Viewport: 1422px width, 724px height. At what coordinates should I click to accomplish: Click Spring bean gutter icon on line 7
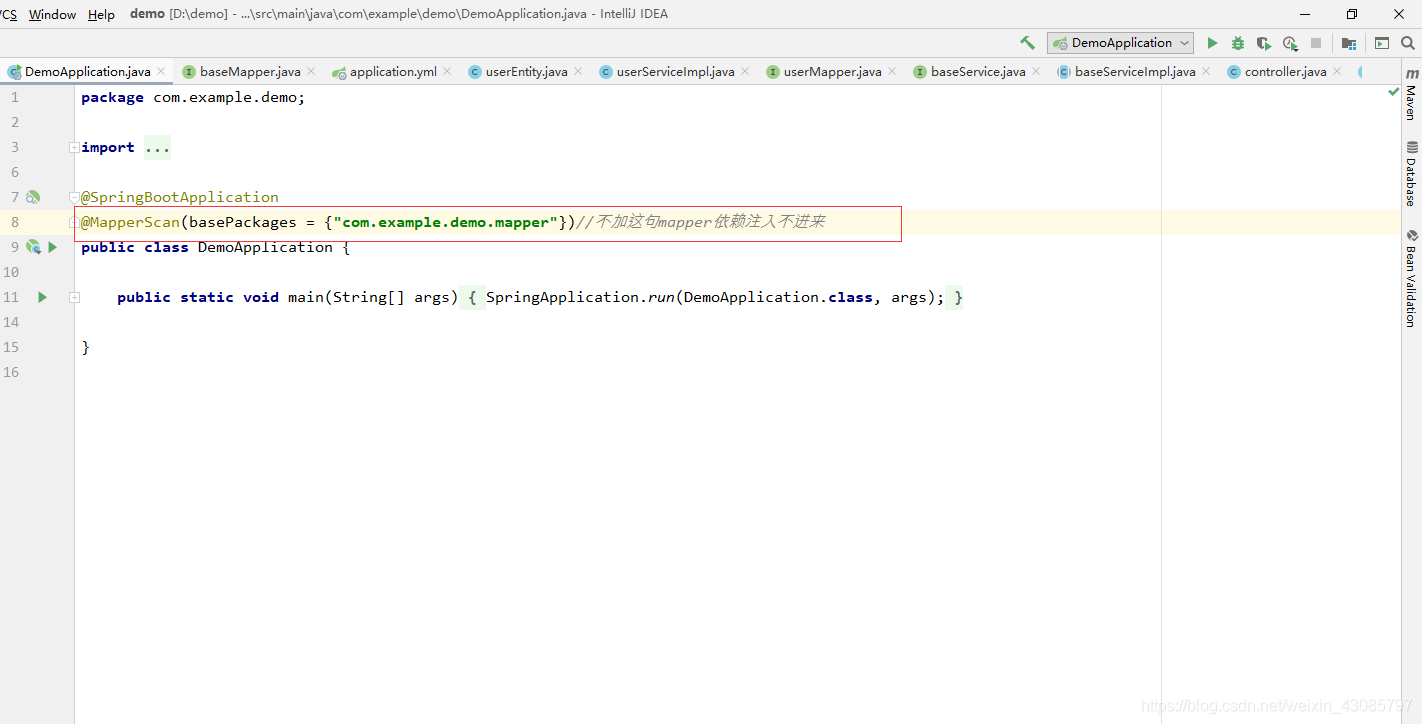33,197
